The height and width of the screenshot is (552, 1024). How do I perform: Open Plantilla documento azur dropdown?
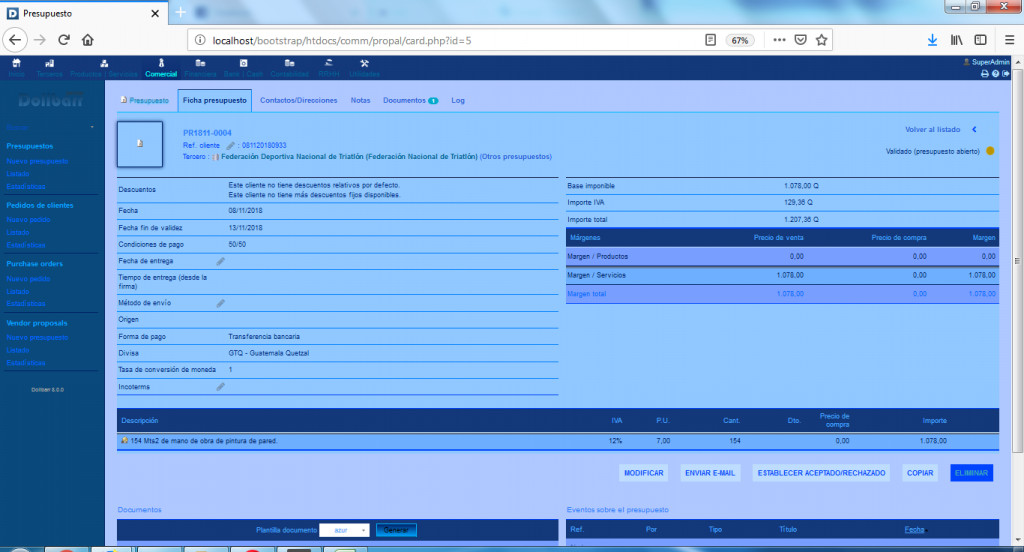[x=344, y=530]
